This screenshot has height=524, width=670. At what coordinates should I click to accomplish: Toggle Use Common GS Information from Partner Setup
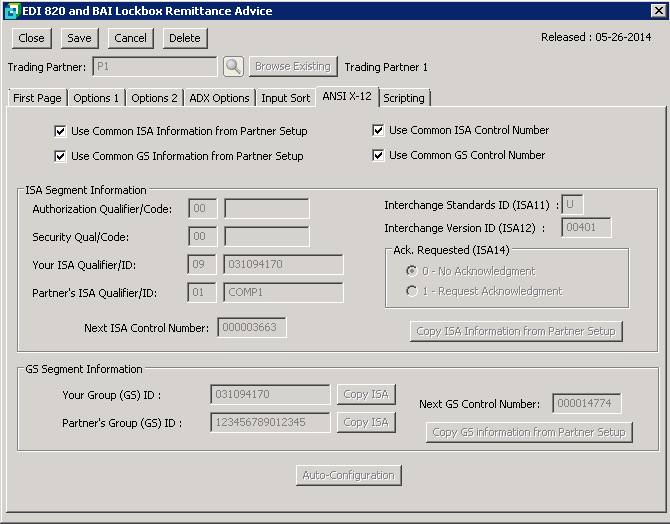click(61, 156)
